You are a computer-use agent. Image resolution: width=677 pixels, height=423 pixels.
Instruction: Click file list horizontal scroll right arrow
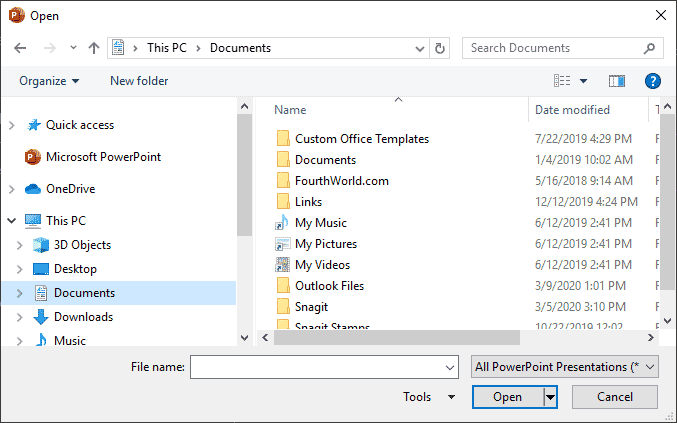tap(651, 338)
